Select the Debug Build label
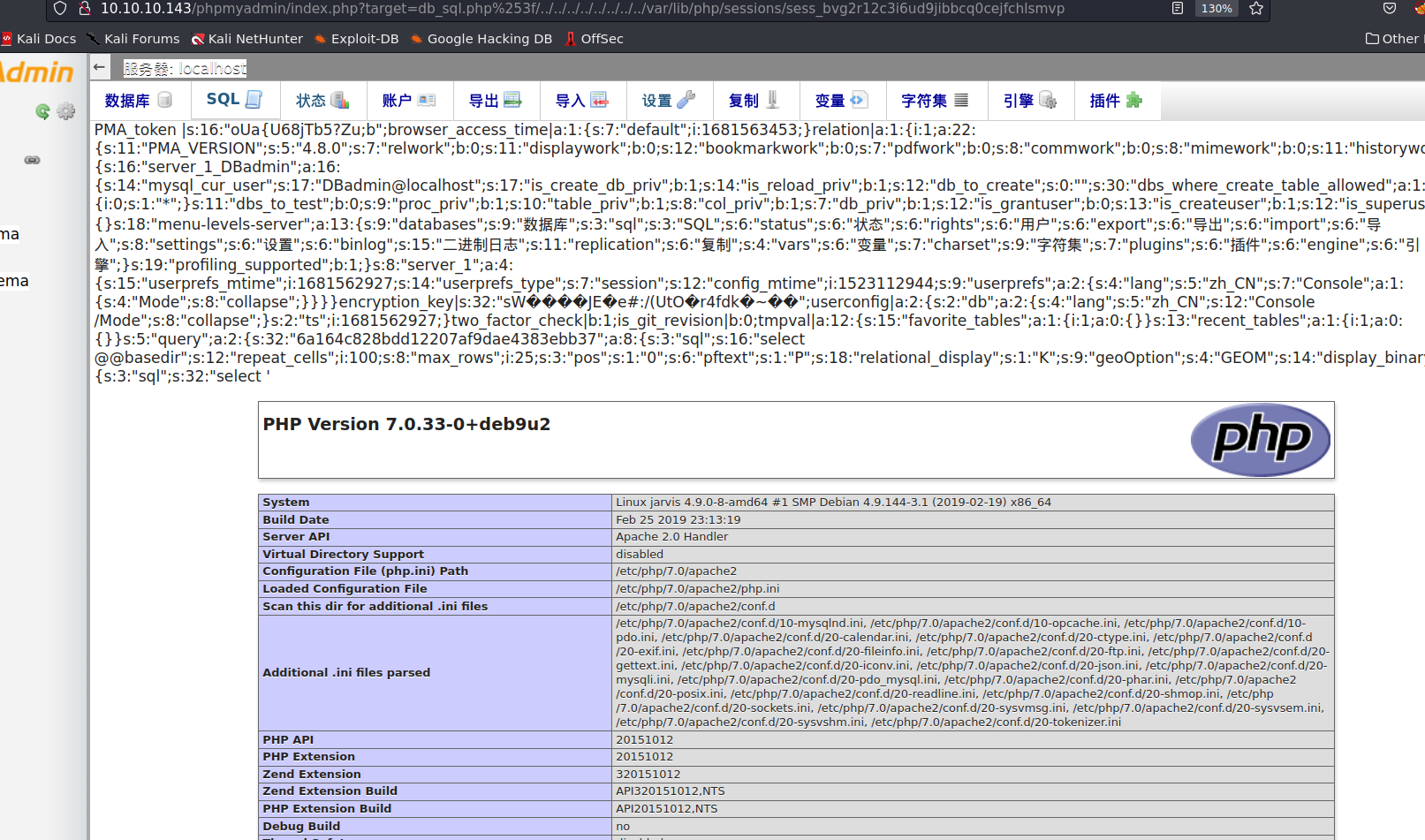The width and height of the screenshot is (1425, 840). (301, 827)
